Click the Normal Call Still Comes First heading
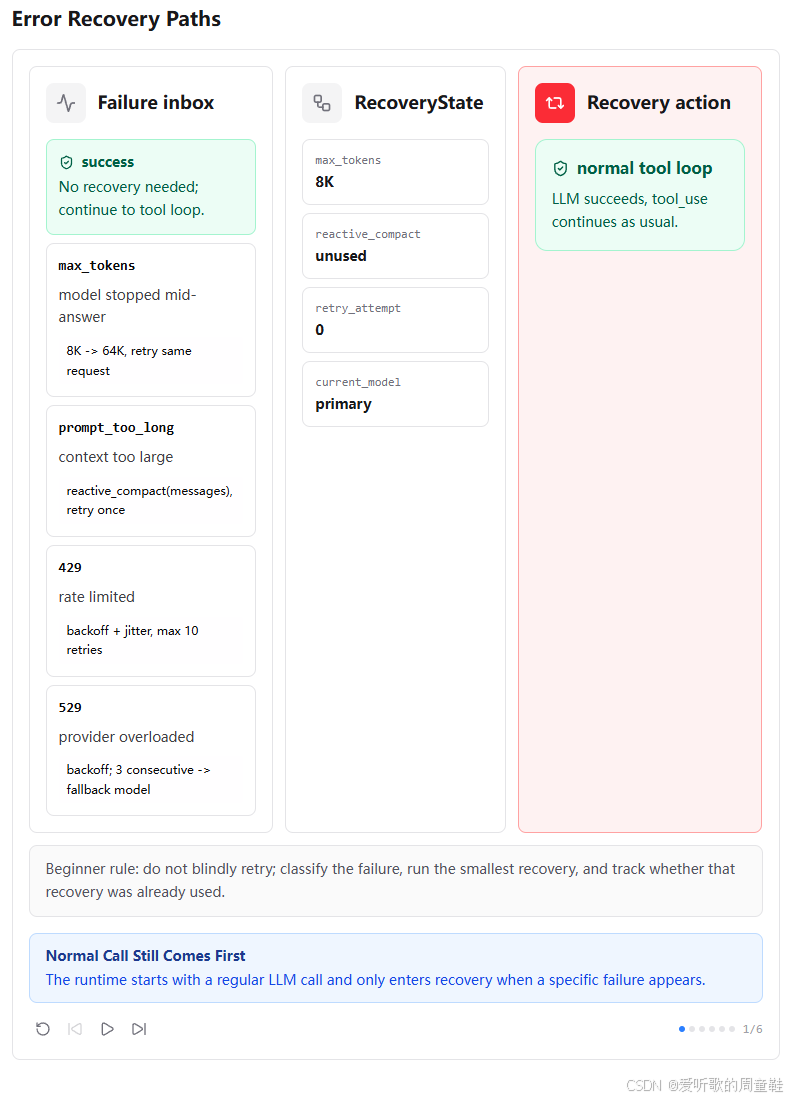The image size is (790, 1099). coord(145,956)
